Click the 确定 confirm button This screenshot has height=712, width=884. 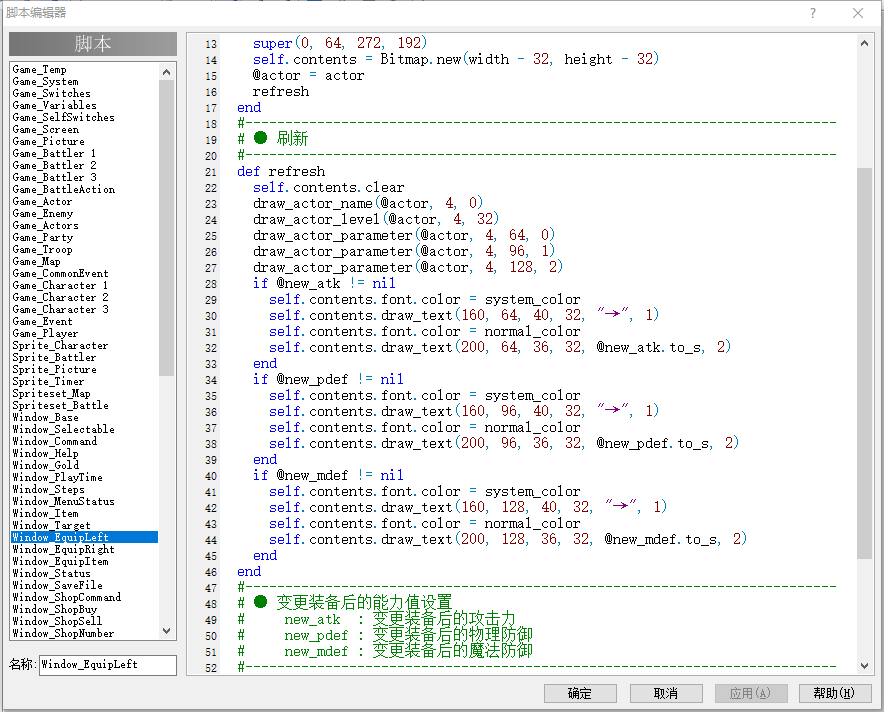(580, 693)
